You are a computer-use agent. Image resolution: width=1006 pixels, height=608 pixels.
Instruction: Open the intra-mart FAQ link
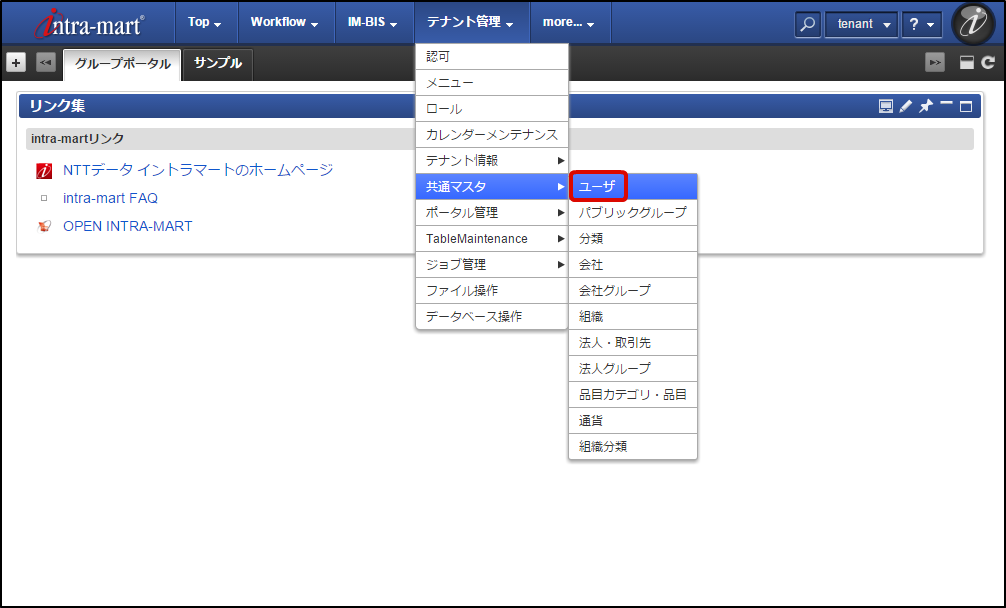pyautogui.click(x=110, y=198)
